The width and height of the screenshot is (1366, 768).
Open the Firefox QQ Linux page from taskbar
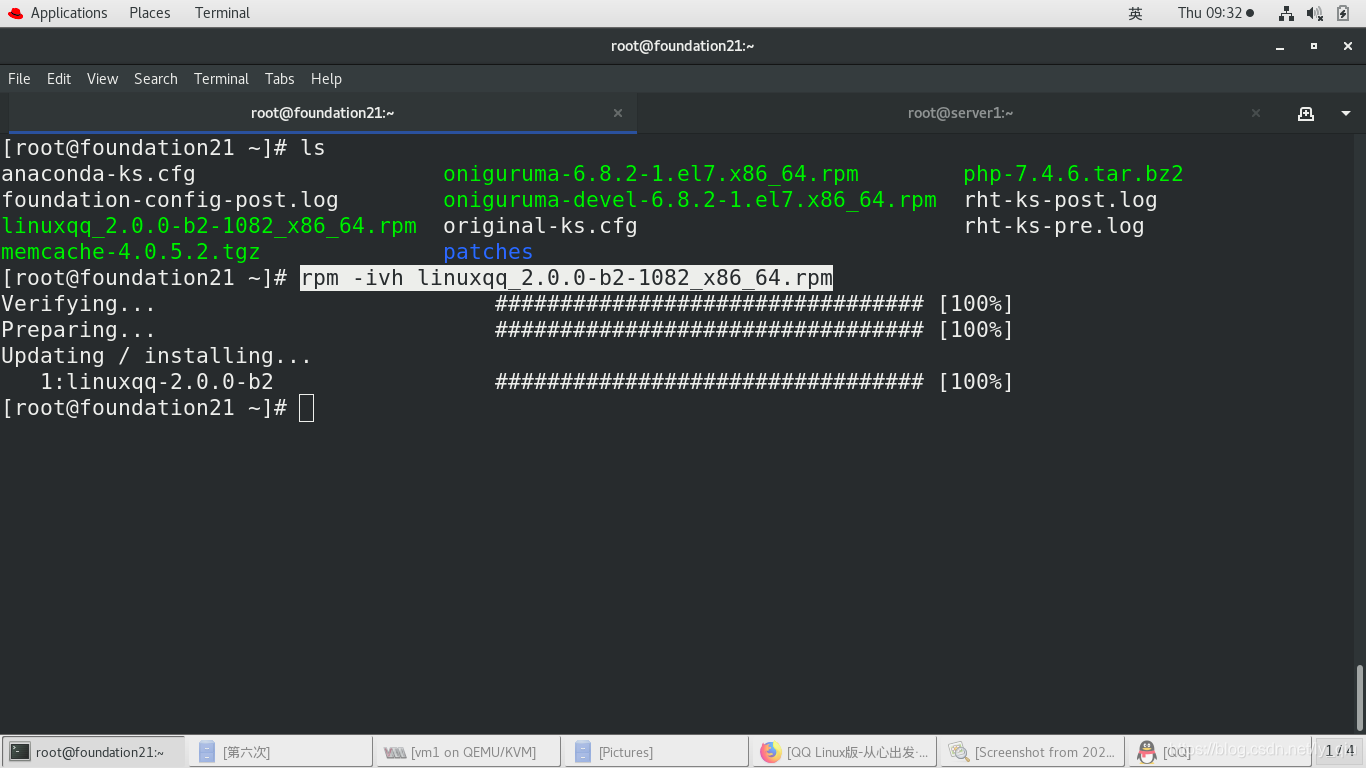844,751
